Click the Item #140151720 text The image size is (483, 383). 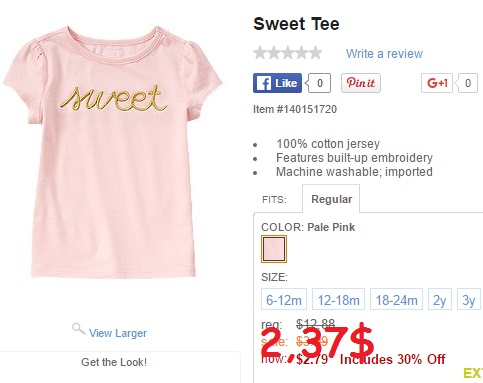(x=295, y=109)
